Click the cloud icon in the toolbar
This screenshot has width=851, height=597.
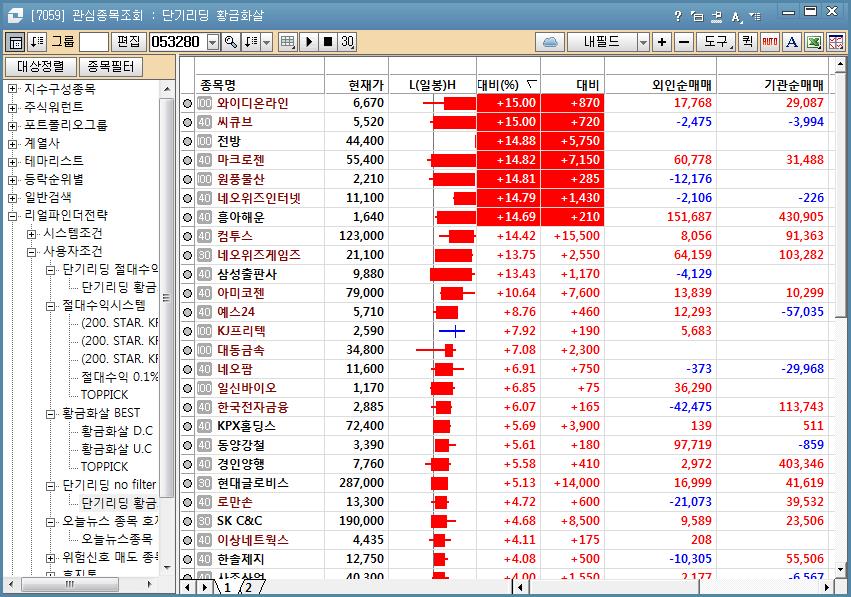550,42
